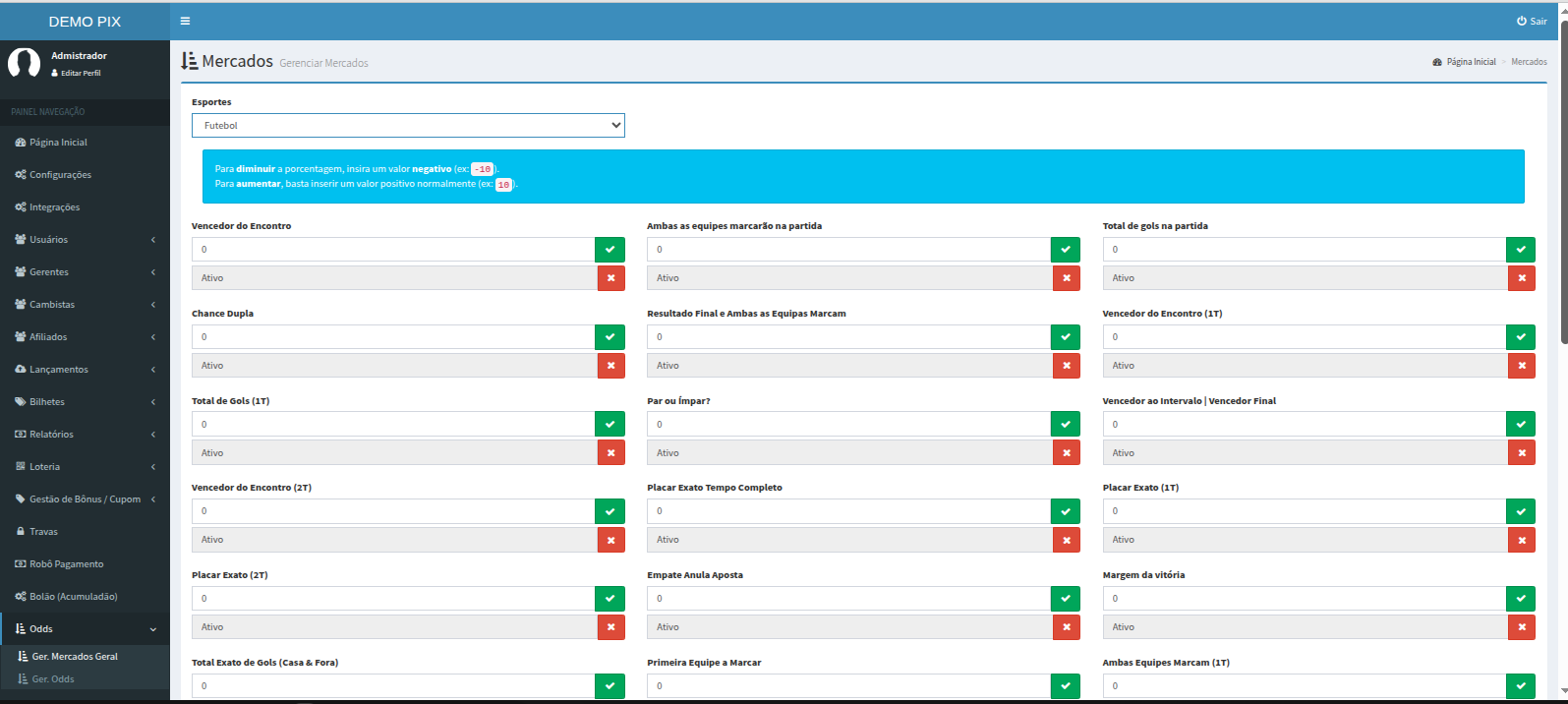The height and width of the screenshot is (704, 1568).
Task: Click the Total de Gols (1T) percentage field
Action: tap(393, 425)
